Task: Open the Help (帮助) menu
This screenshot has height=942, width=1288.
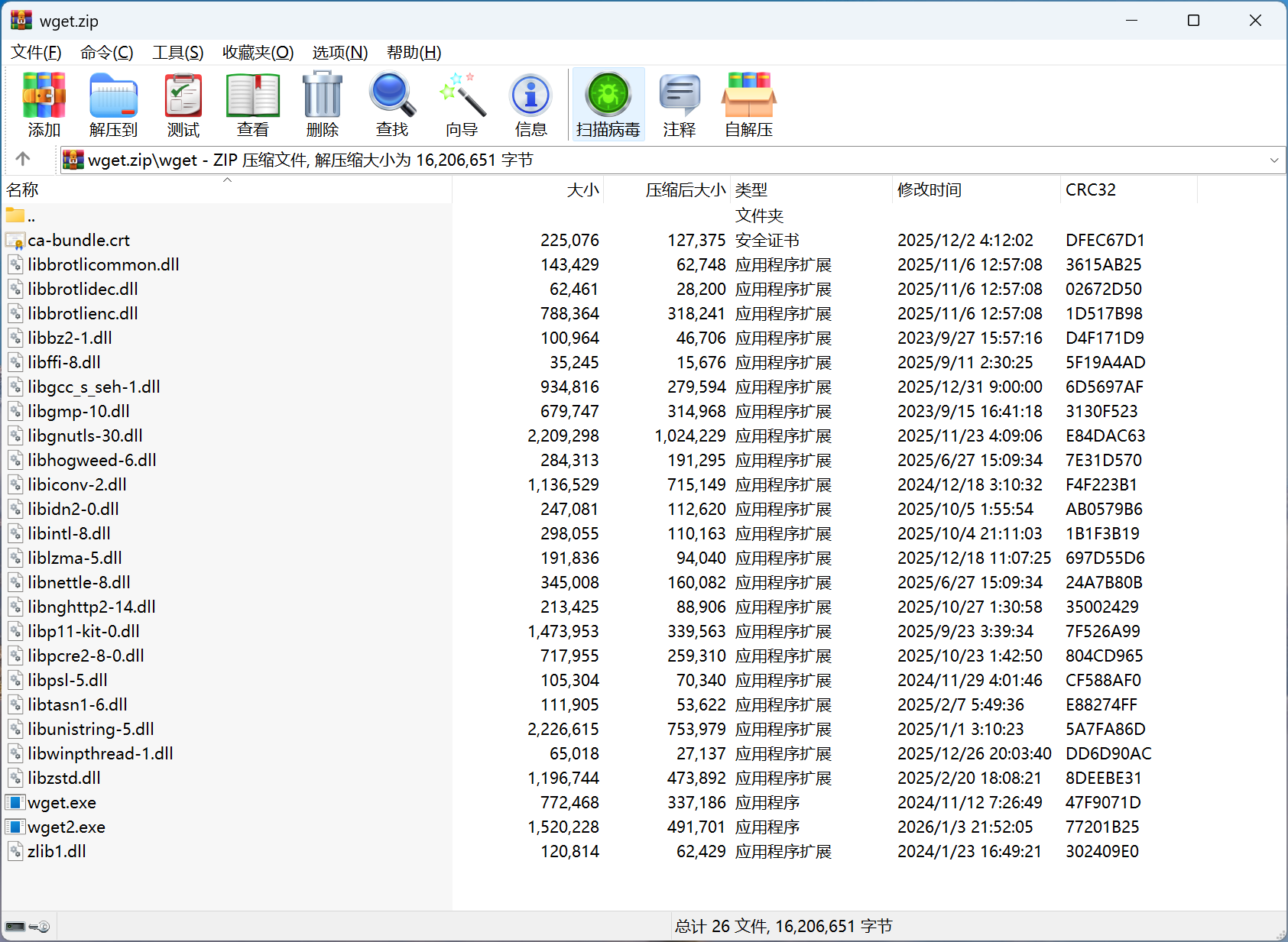Action: pyautogui.click(x=414, y=52)
